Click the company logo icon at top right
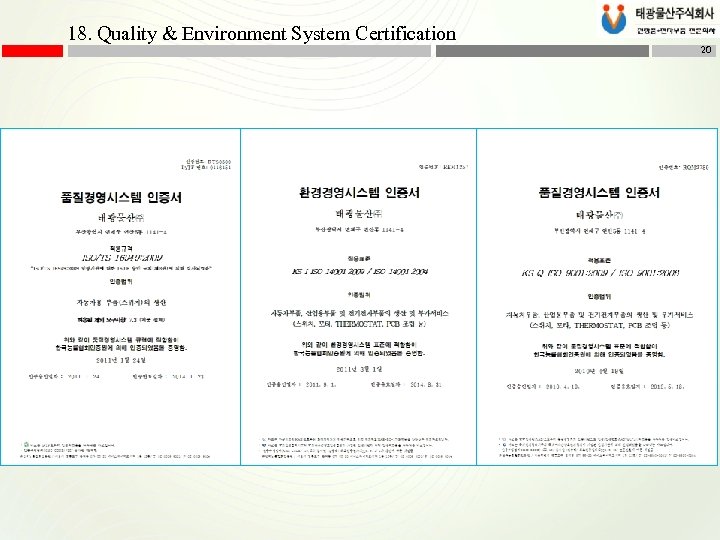The width and height of the screenshot is (720, 540). 614,19
